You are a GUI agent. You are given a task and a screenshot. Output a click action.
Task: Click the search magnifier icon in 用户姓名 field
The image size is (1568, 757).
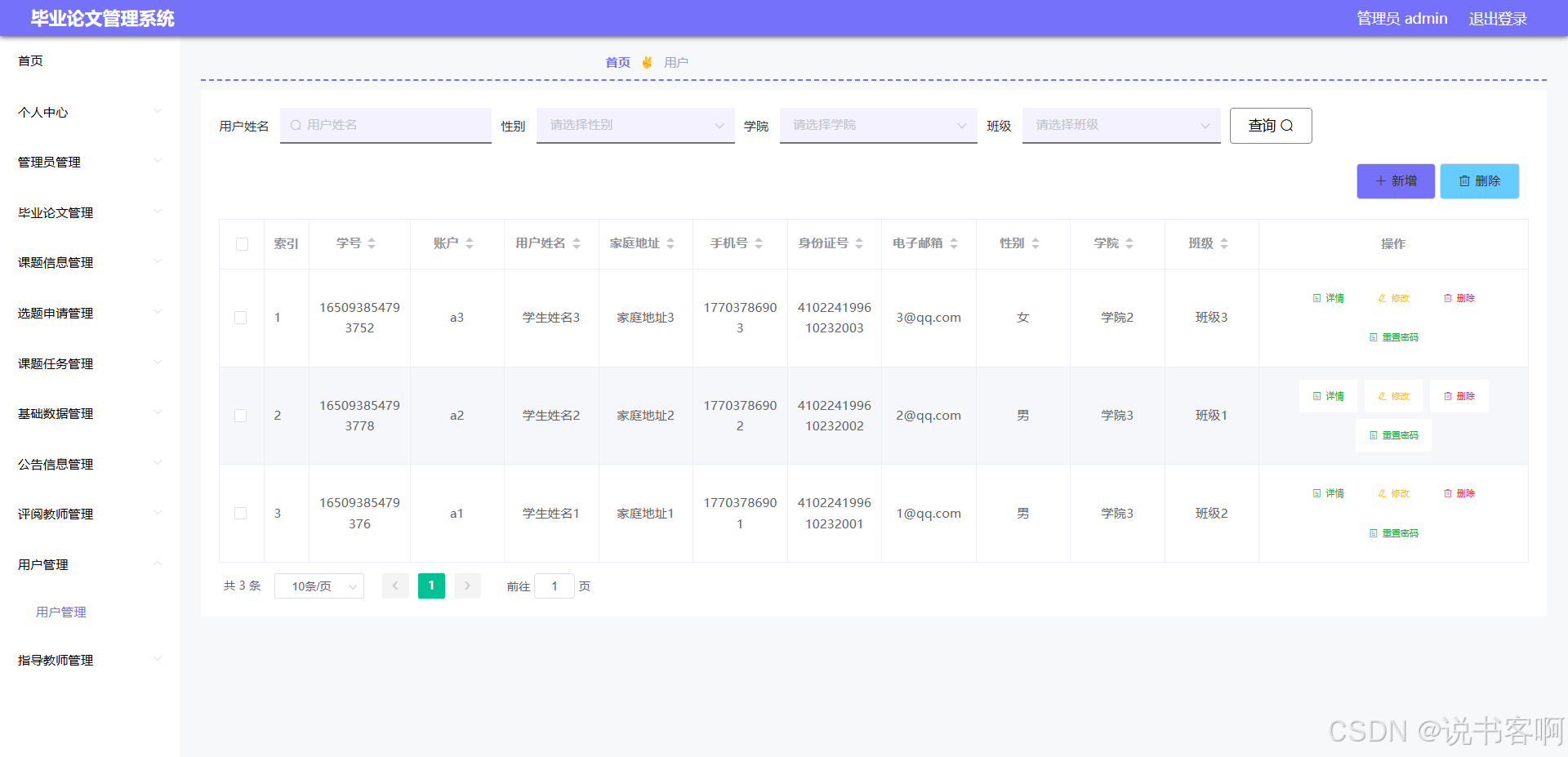point(296,125)
